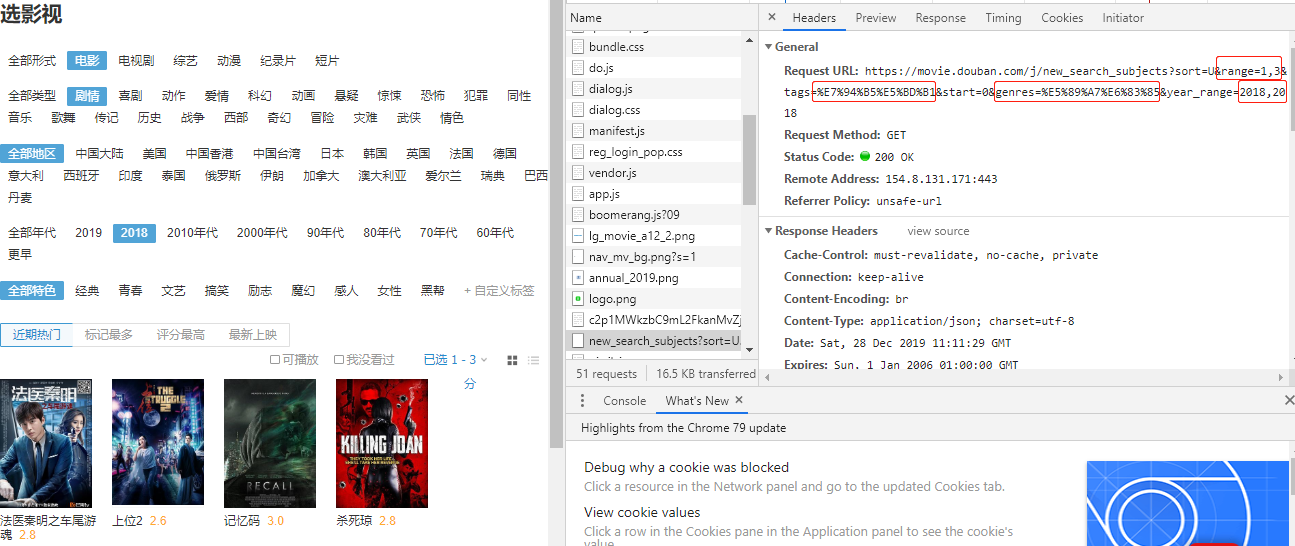
Task: Select 全部特色 feature filter
Action: (x=33, y=291)
